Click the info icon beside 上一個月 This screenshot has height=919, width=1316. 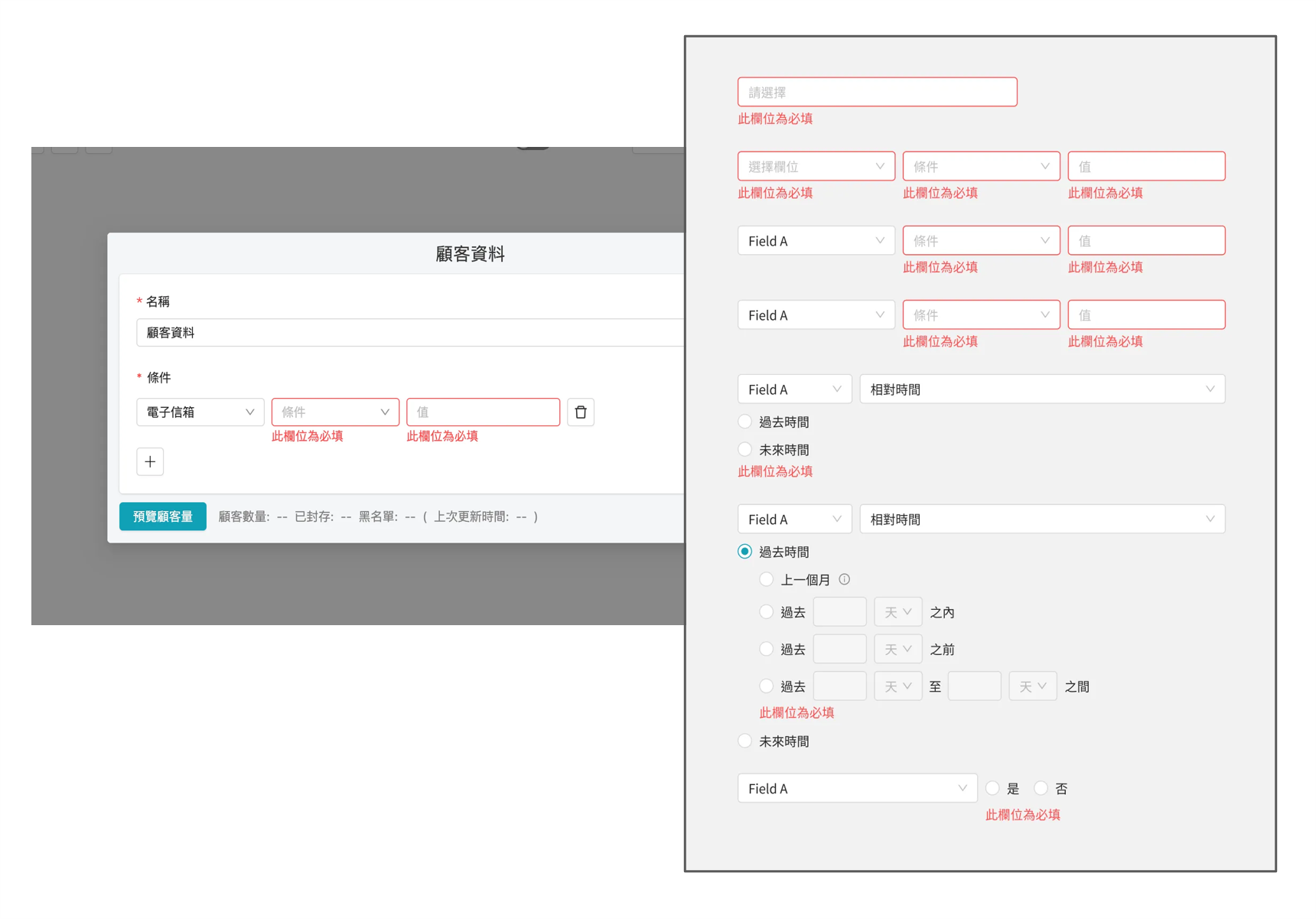coord(845,579)
